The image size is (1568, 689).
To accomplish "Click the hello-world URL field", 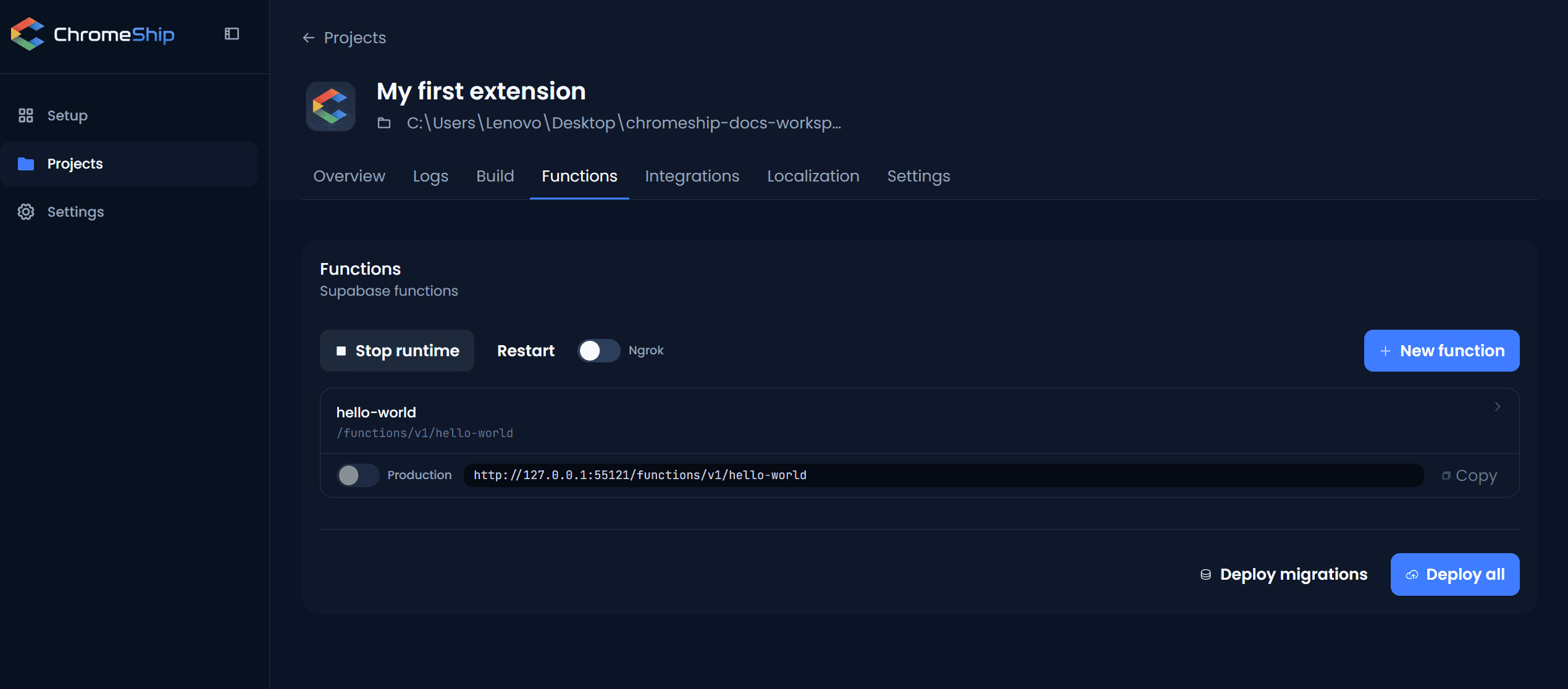I will point(944,475).
